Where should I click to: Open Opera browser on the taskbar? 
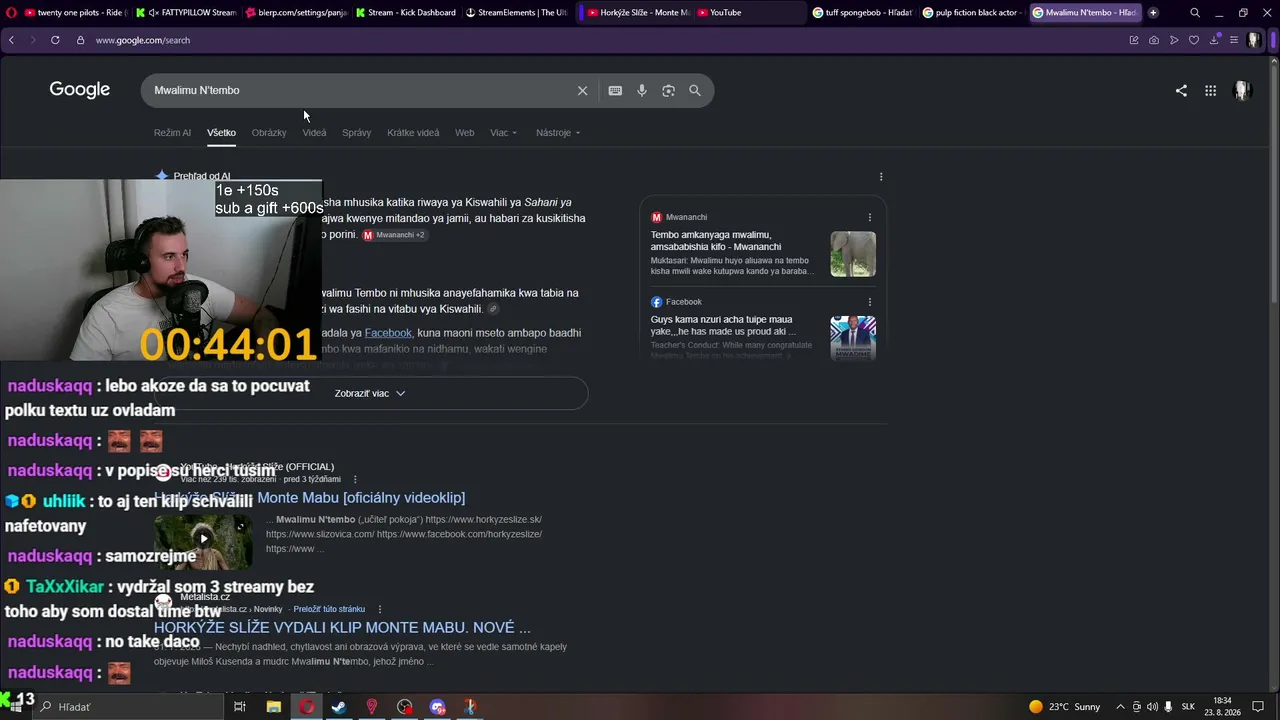(306, 707)
